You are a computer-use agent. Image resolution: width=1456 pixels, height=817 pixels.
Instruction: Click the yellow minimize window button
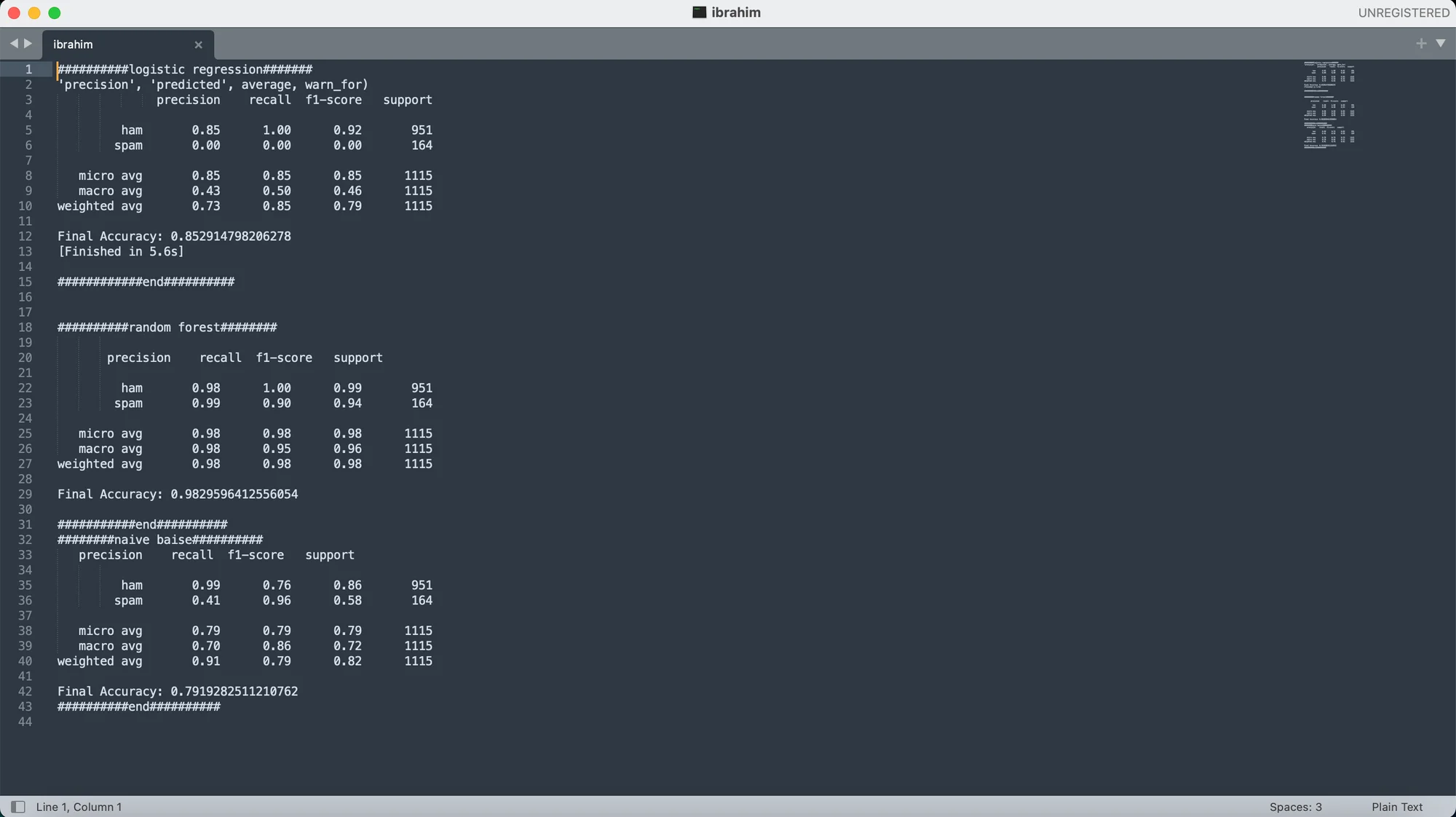tap(34, 13)
